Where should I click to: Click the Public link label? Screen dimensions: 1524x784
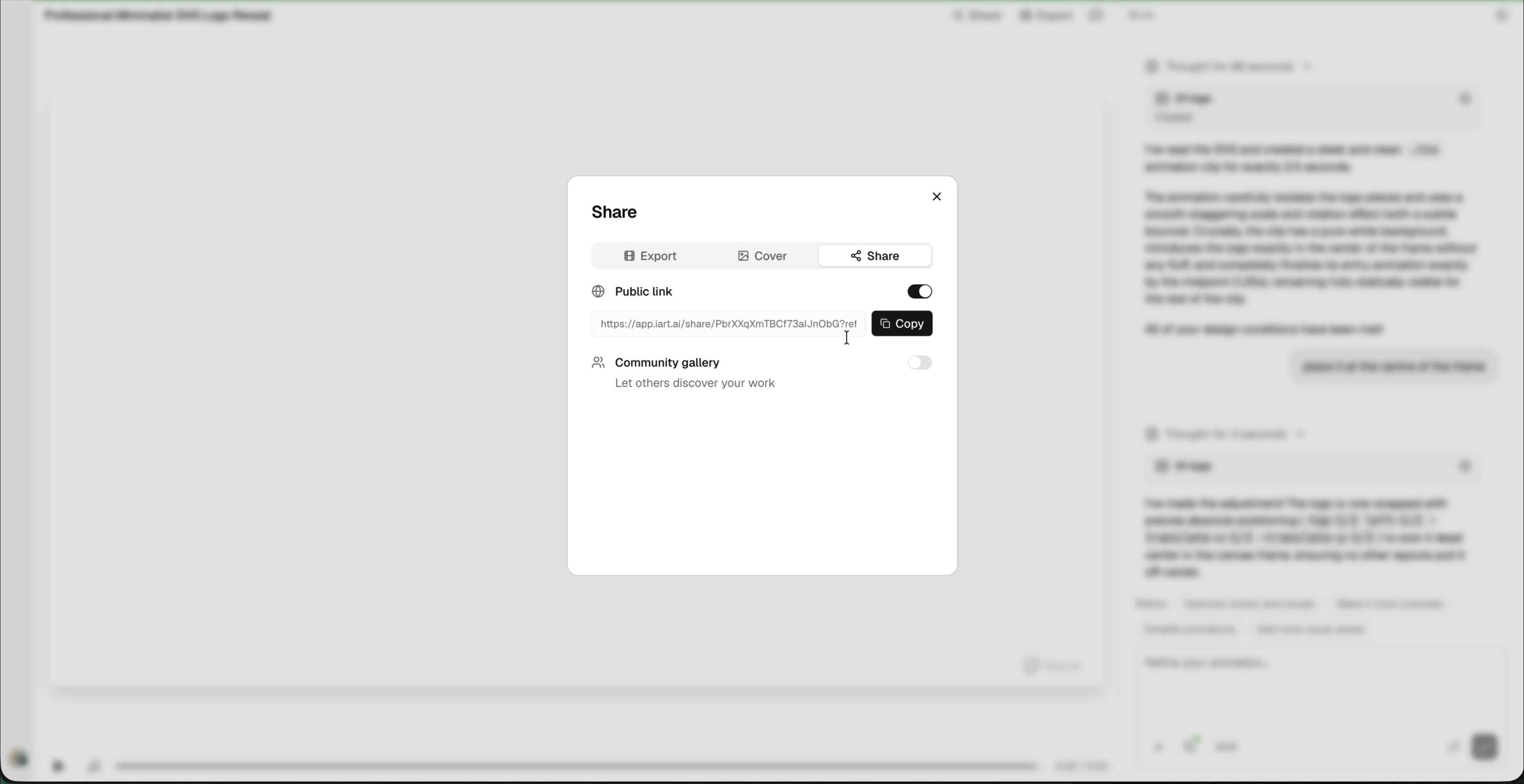click(x=643, y=292)
